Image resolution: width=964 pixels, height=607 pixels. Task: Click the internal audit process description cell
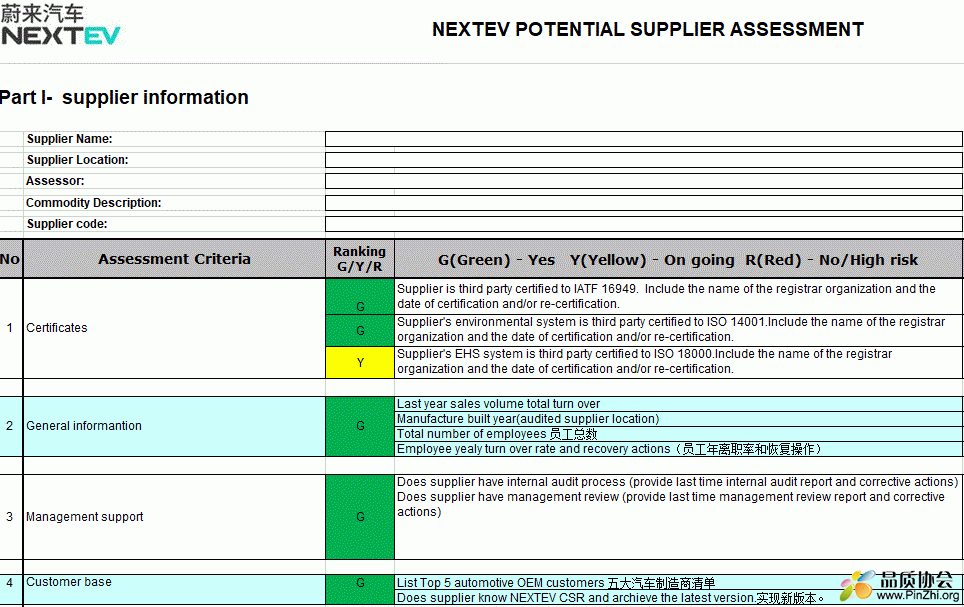pyautogui.click(x=679, y=517)
